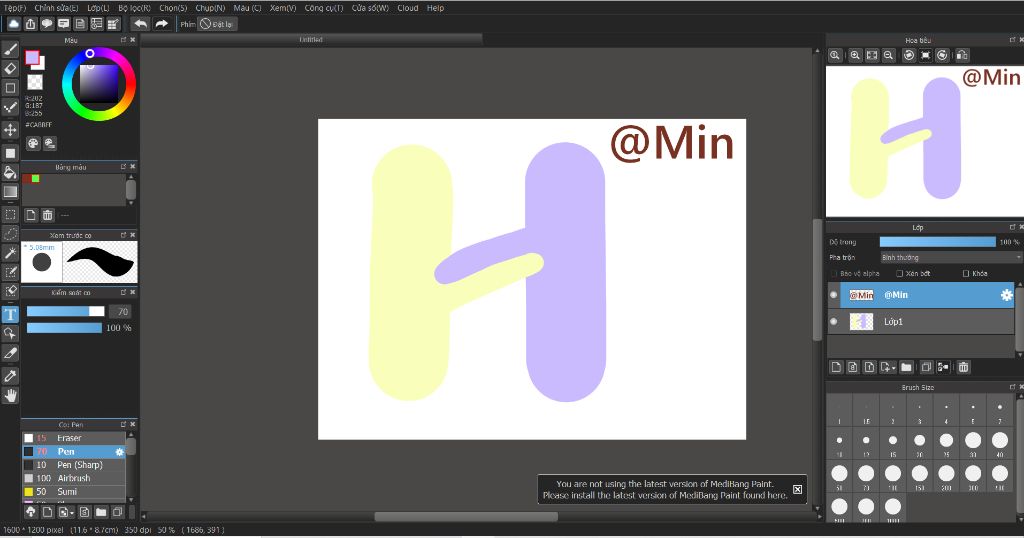Open the Help menu
This screenshot has height=538, width=1024.
435,8
